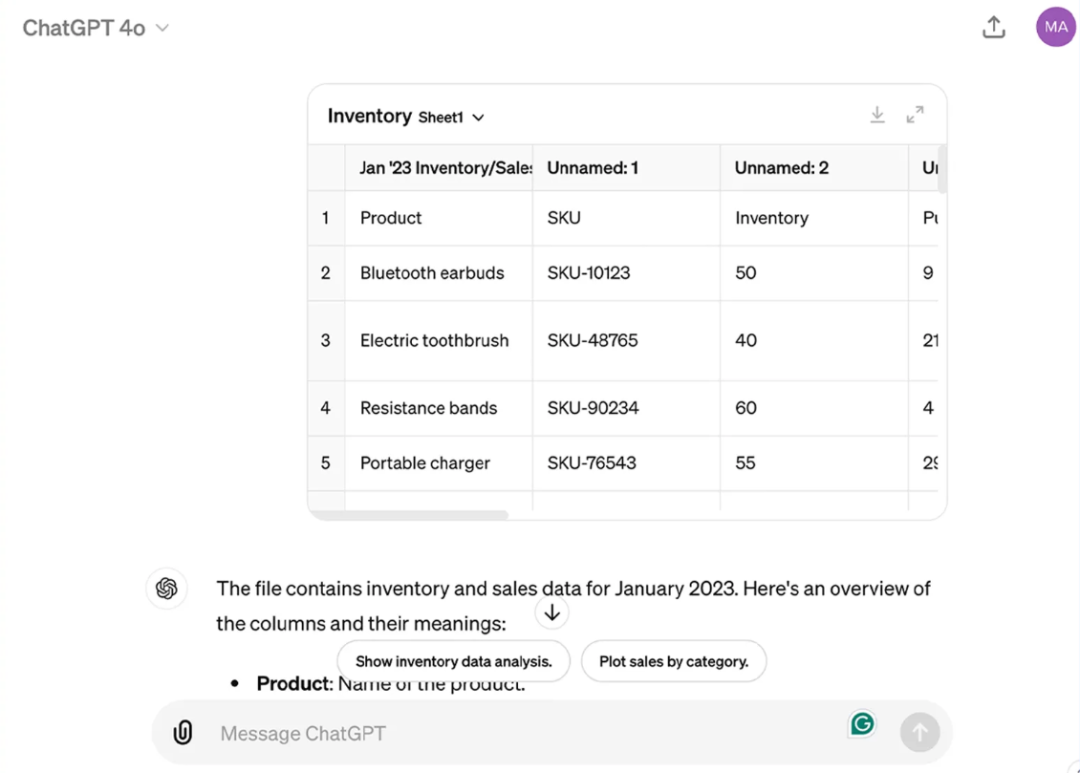Select the Bluetooth earbuds cell
This screenshot has height=773, width=1080.
[x=432, y=273]
